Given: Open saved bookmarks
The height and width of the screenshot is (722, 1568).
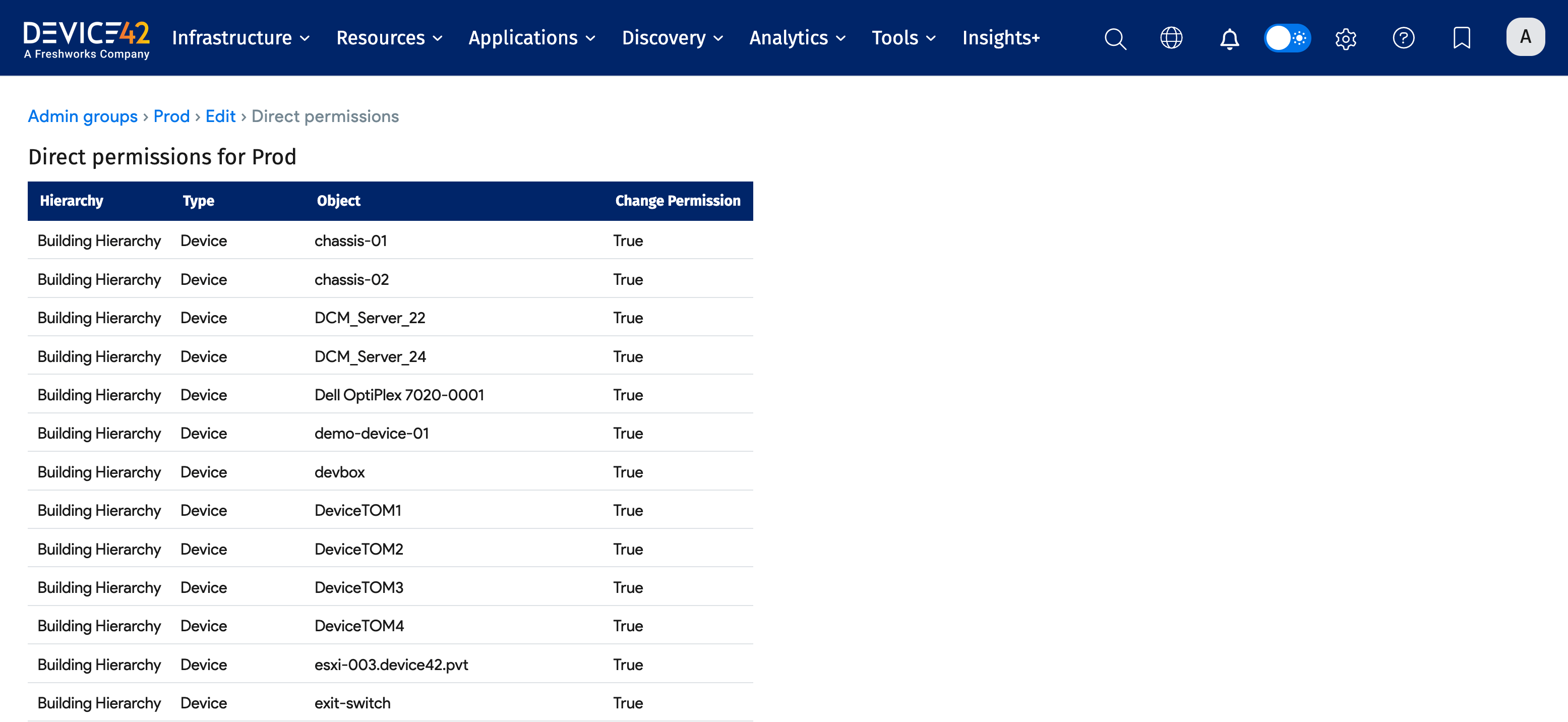Looking at the screenshot, I should coord(1462,38).
